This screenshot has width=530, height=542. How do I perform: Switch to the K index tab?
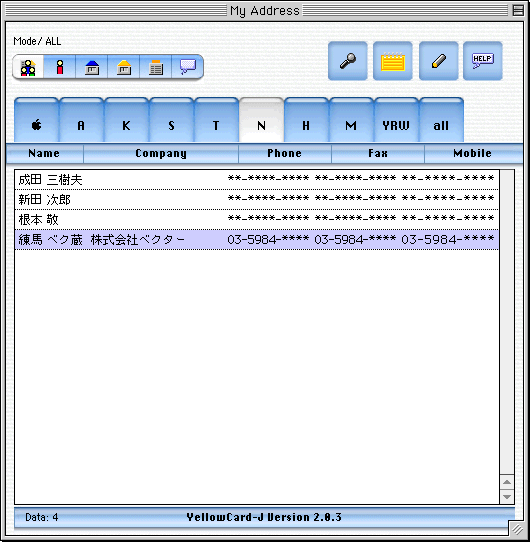127,120
